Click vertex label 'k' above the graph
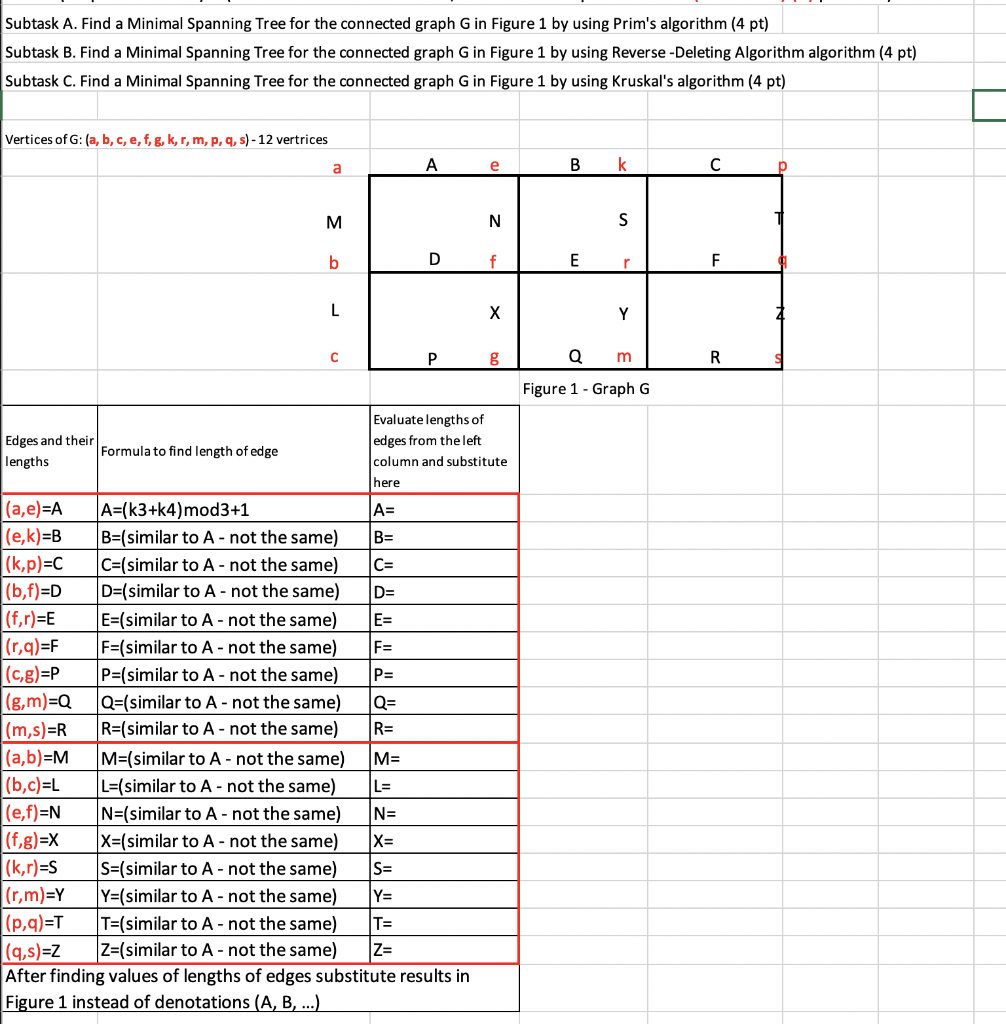Screen dimensions: 1006x1024 click(622, 165)
